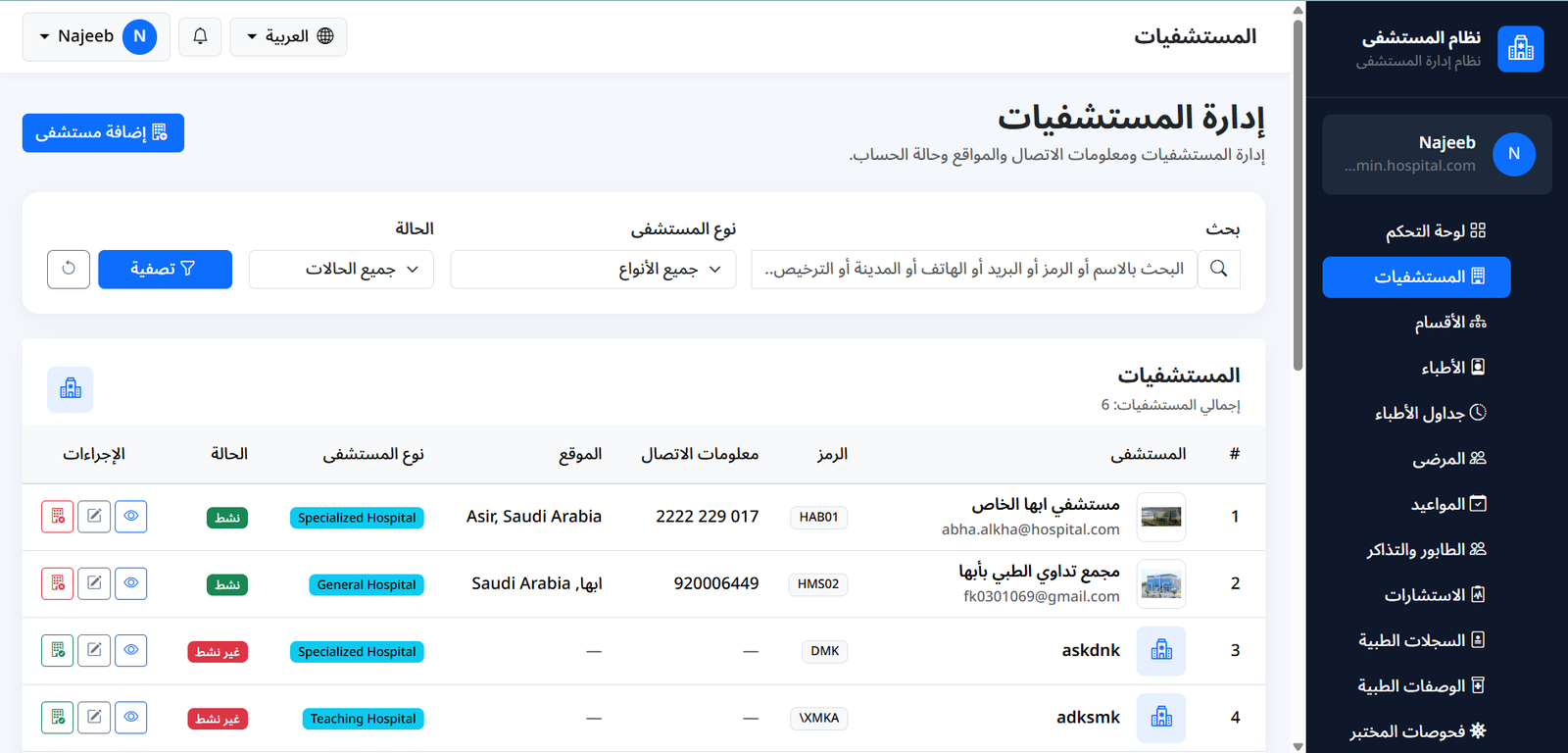The height and width of the screenshot is (753, 1568).
Task: Click the N avatar in the sidebar
Action: (1514, 154)
